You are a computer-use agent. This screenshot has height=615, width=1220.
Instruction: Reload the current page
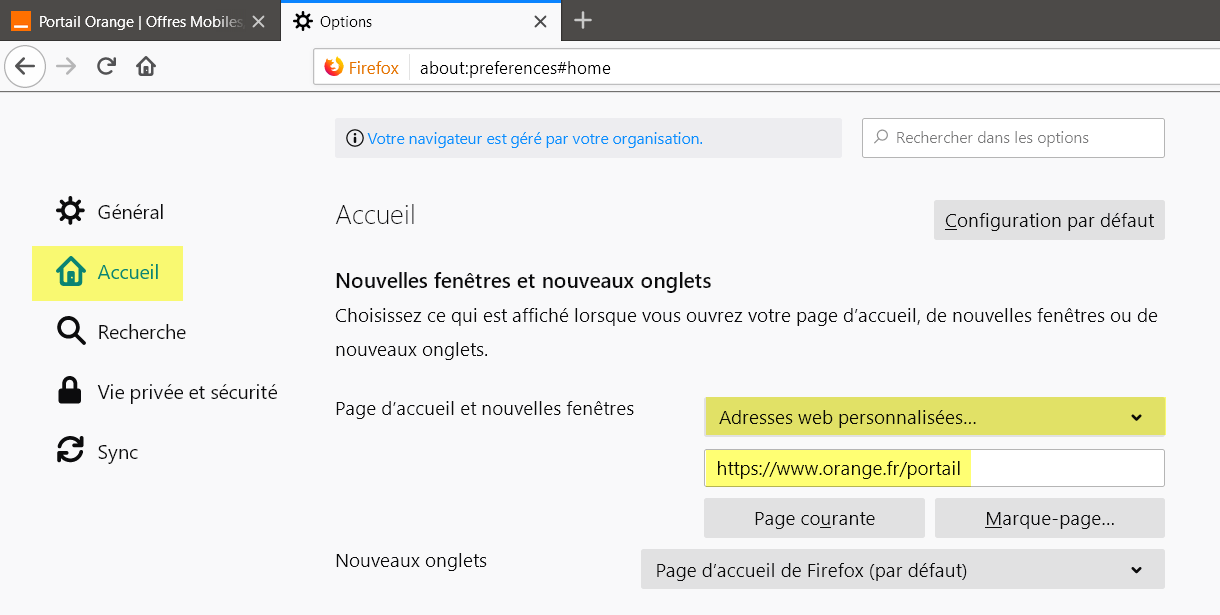(106, 67)
